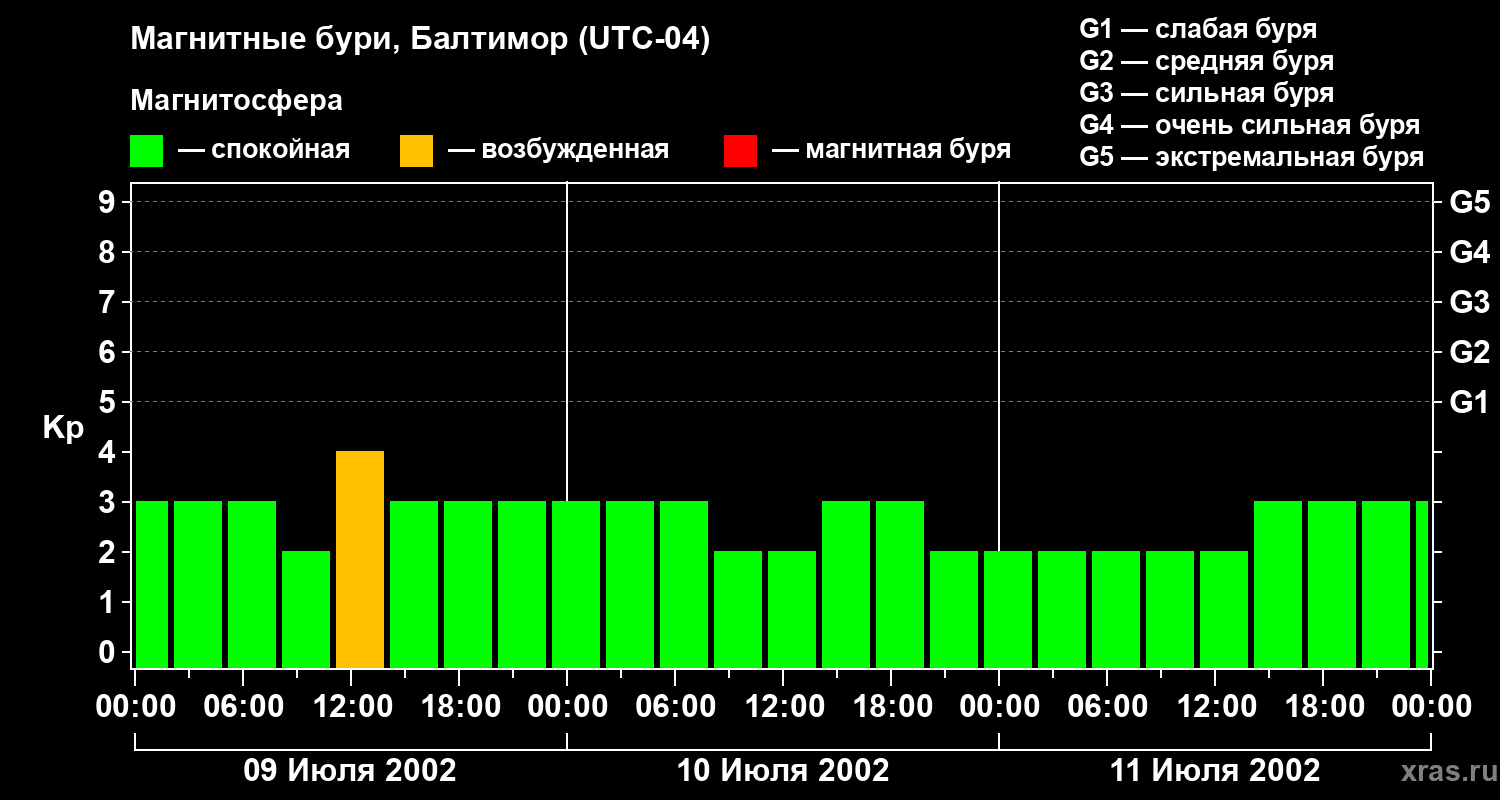Select the '10 Июля 2002' date label
The image size is (1500, 800).
[x=782, y=771]
